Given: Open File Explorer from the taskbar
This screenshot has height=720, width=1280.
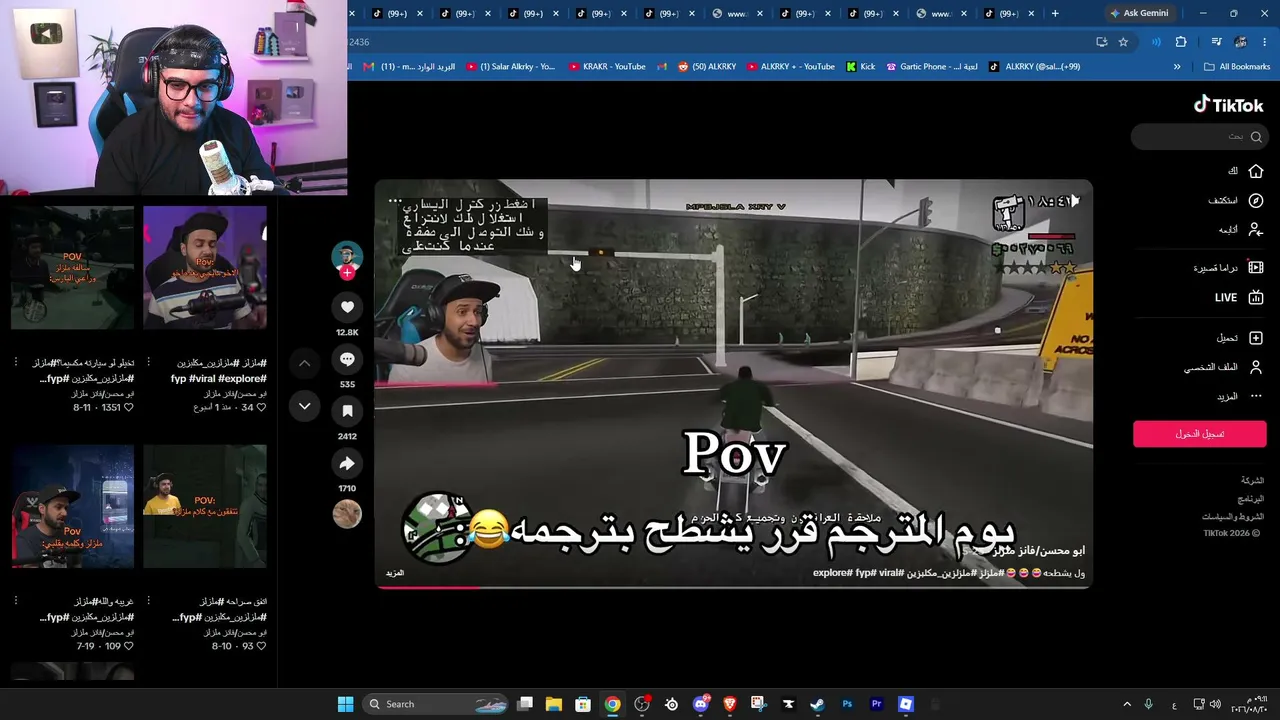Looking at the screenshot, I should pos(554,704).
